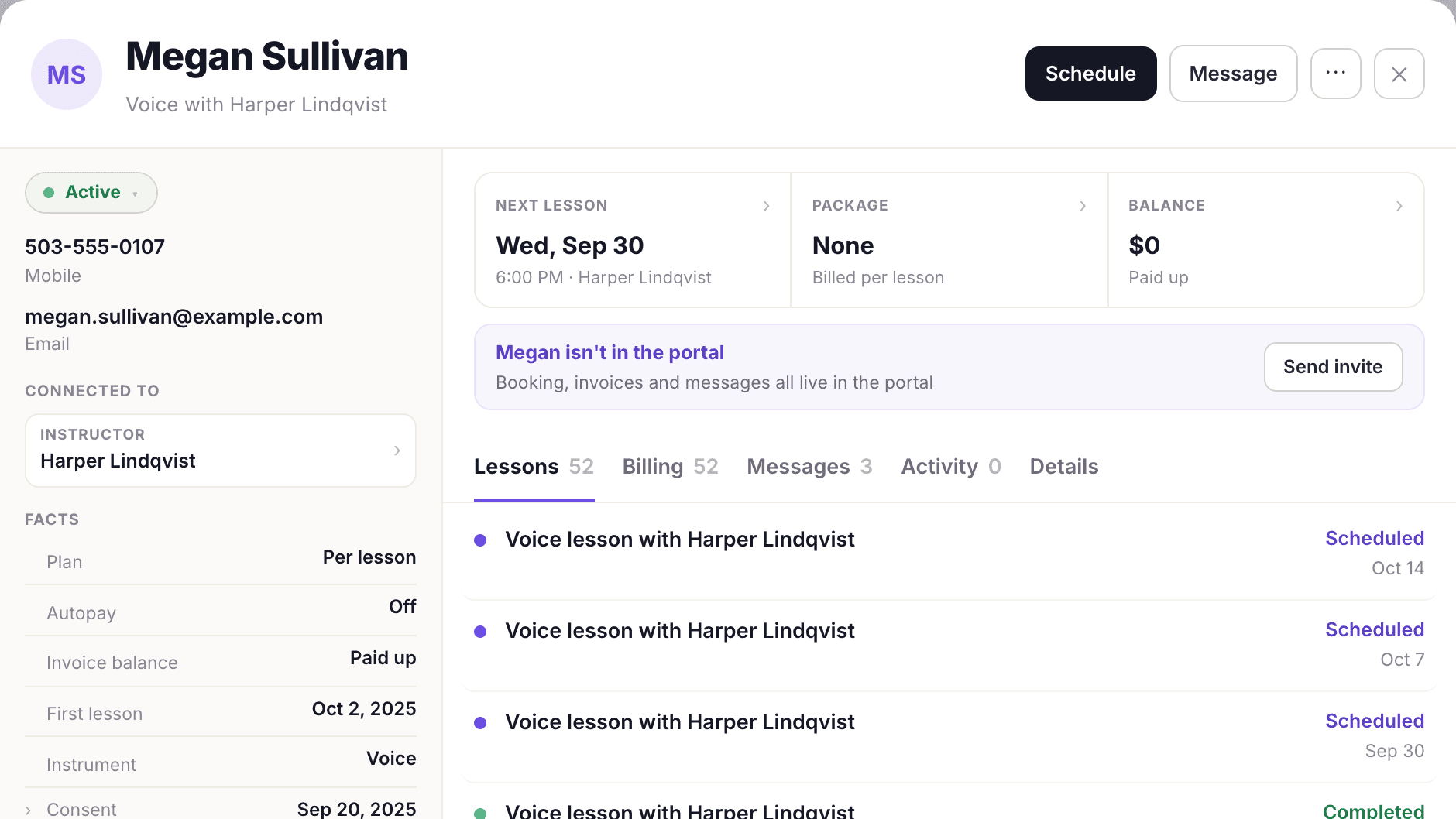
Task: Click the Schedule button
Action: point(1090,74)
